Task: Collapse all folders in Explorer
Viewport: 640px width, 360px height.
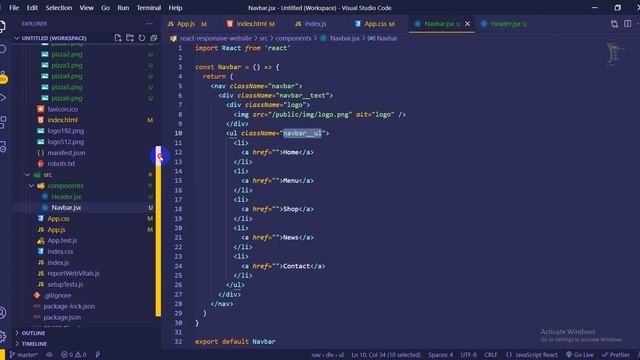Action: 153,38
